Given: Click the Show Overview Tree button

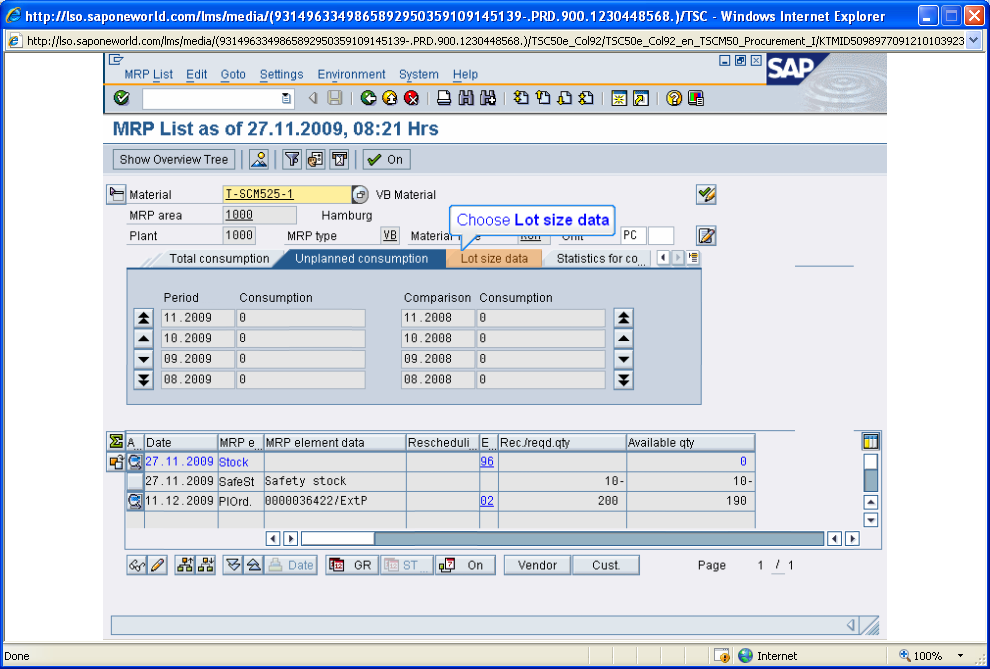Looking at the screenshot, I should [x=174, y=160].
